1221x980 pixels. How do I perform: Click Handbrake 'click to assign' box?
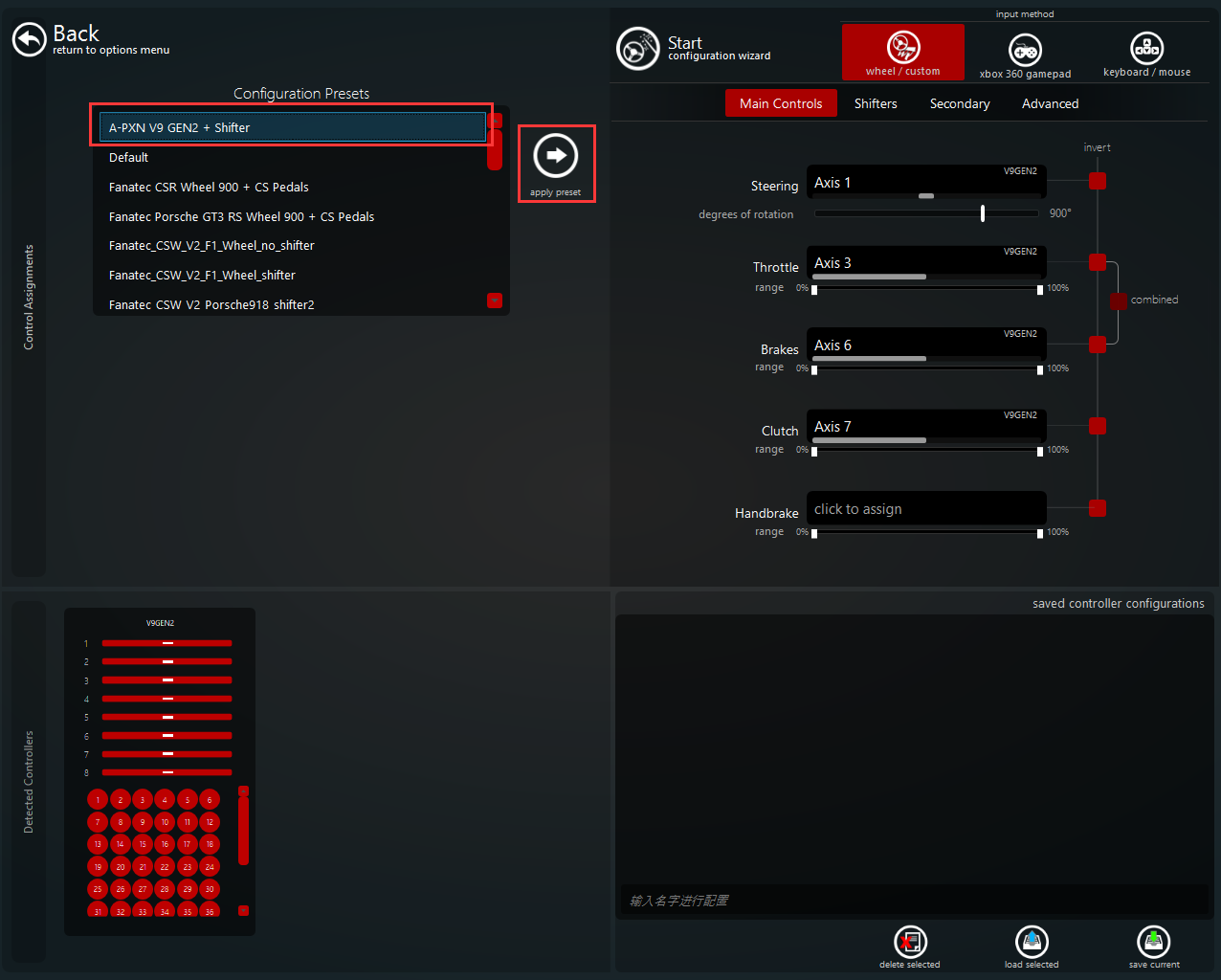pyautogui.click(x=926, y=508)
